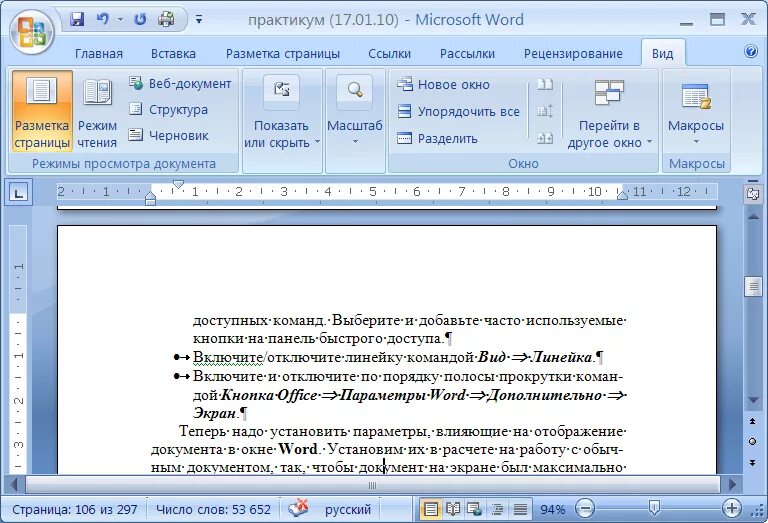Click the reset window position icon
The height and width of the screenshot is (523, 768).
[x=545, y=138]
